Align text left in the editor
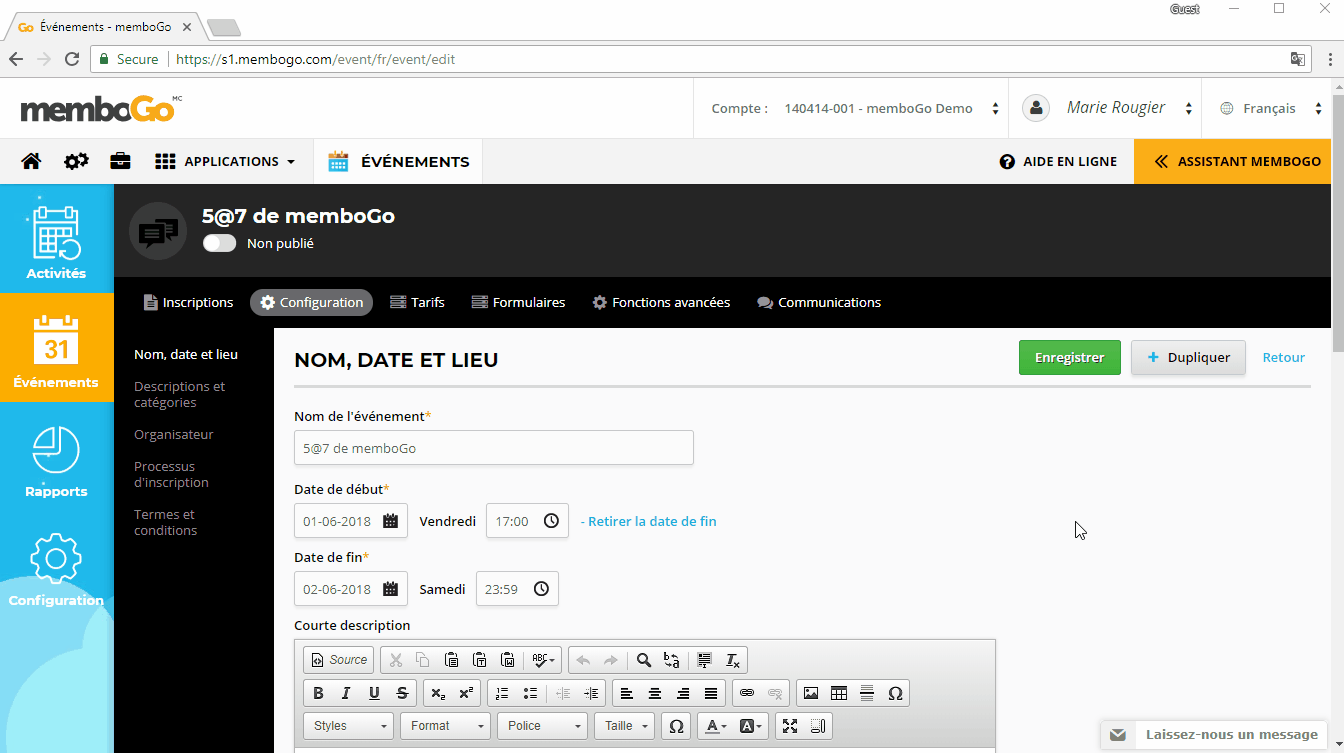The width and height of the screenshot is (1344, 753). coord(627,693)
